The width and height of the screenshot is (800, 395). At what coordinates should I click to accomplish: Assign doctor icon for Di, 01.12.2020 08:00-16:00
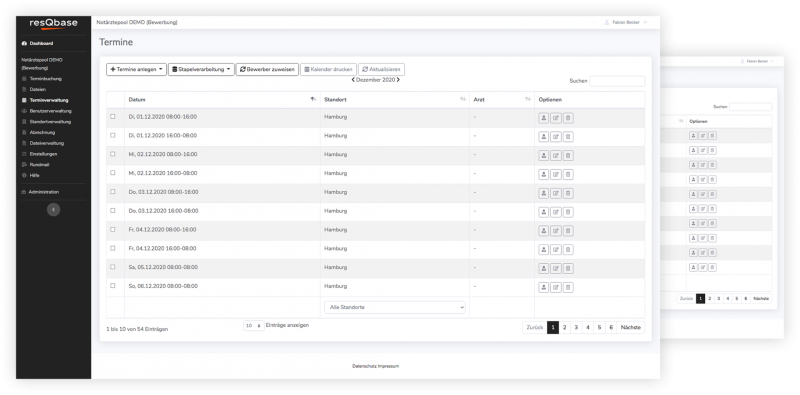coord(543,118)
